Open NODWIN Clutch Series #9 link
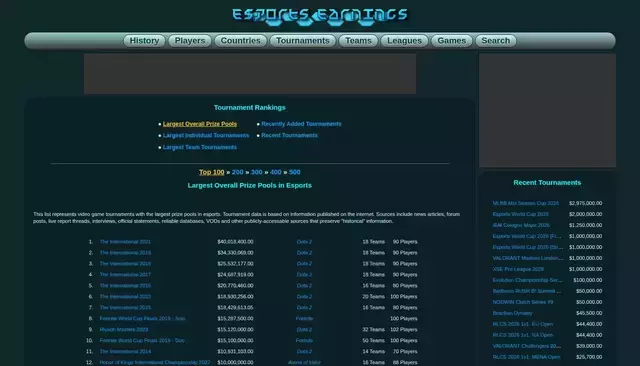This screenshot has width=640, height=366. click(523, 302)
